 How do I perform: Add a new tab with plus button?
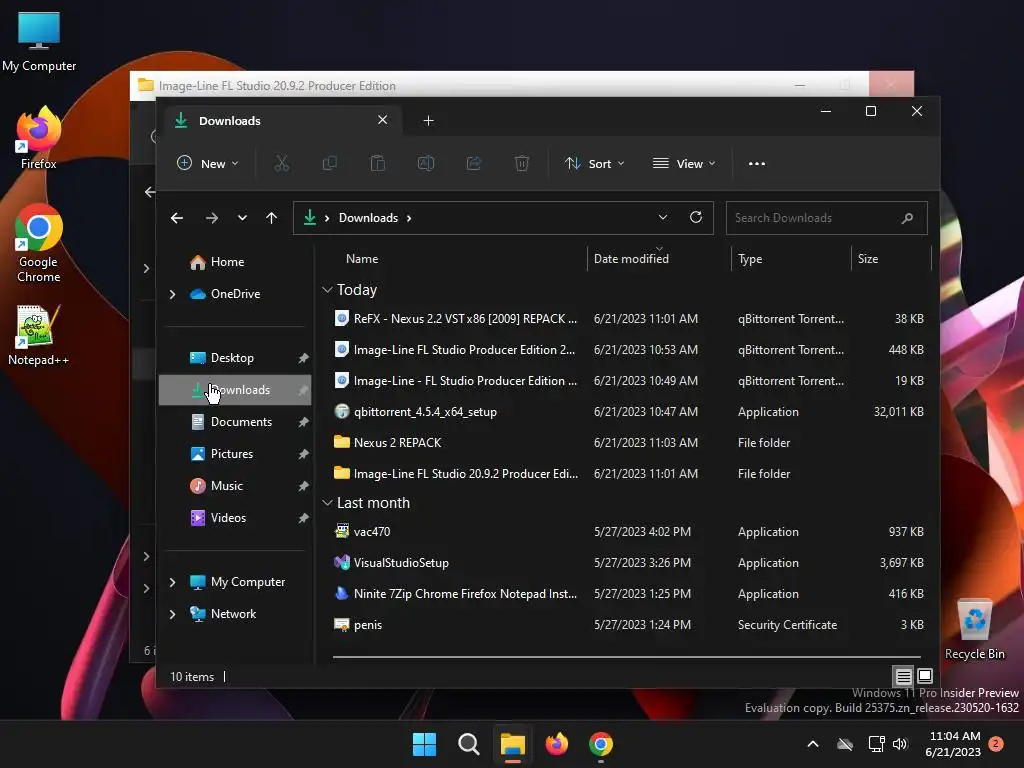428,121
